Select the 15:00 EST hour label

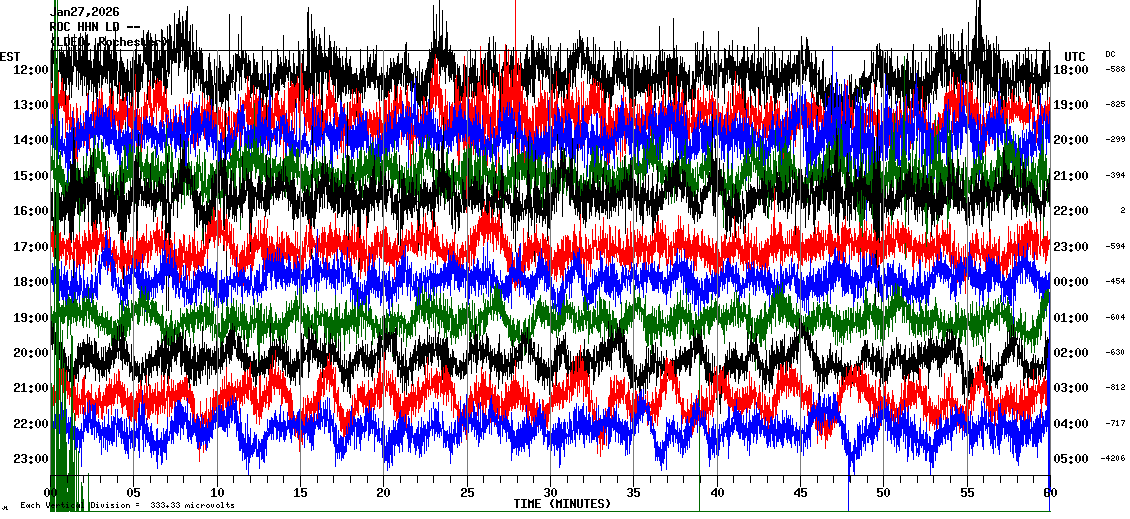[x=31, y=176]
